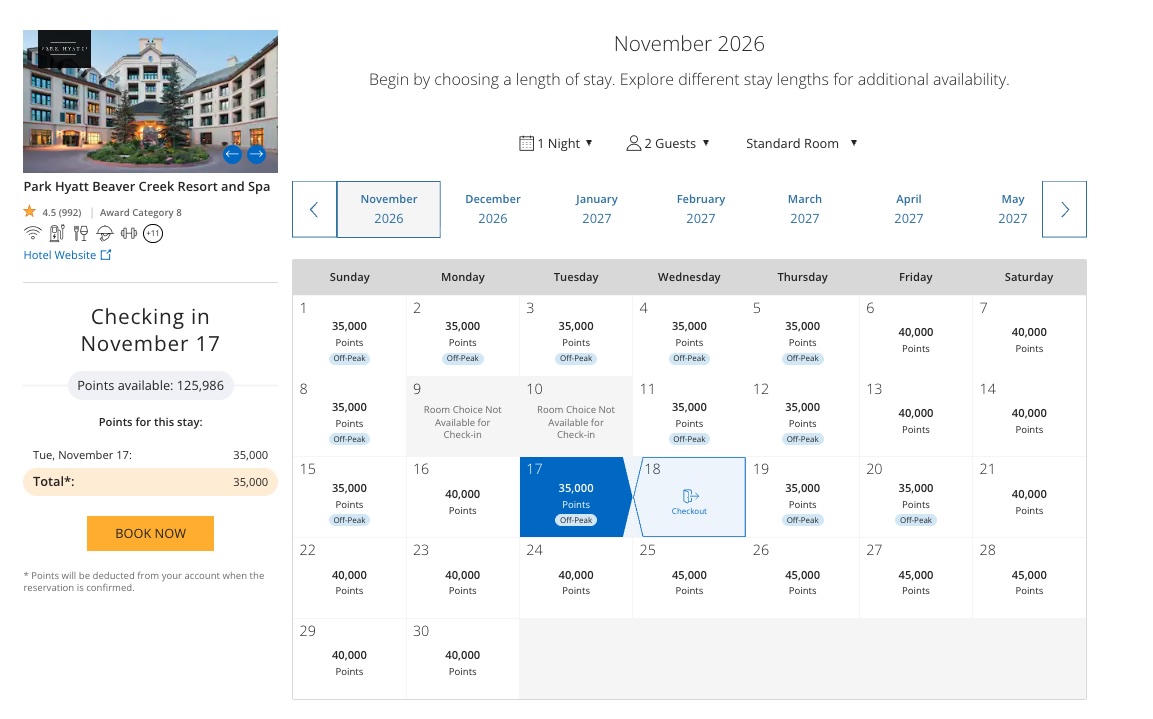The width and height of the screenshot is (1153, 719).
Task: Go to previous months with the left chevron
Action: click(x=314, y=210)
